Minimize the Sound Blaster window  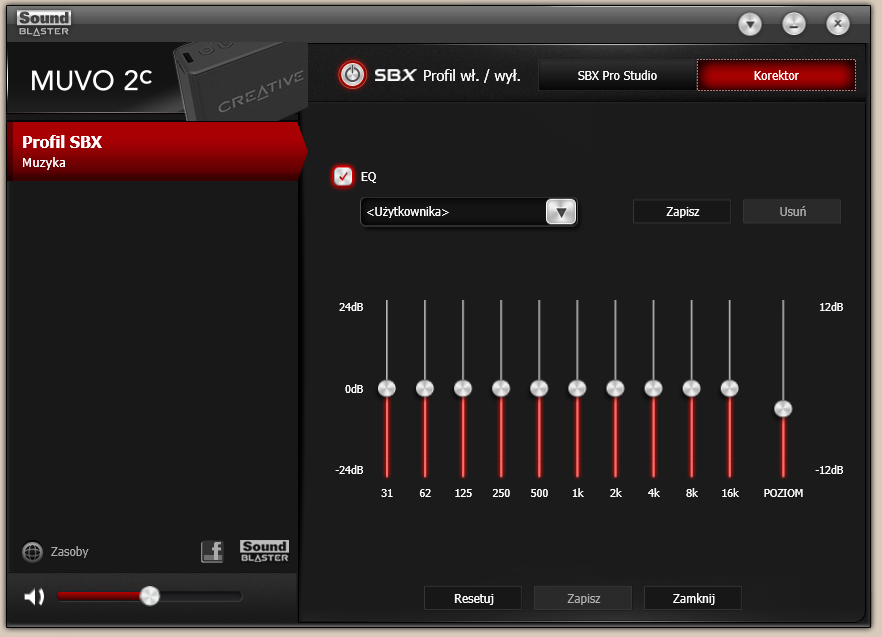pyautogui.click(x=794, y=24)
